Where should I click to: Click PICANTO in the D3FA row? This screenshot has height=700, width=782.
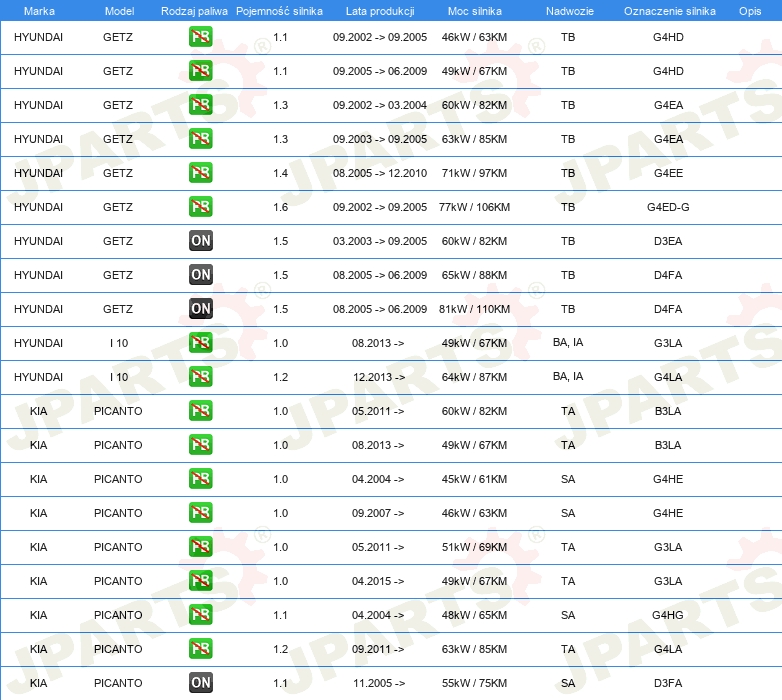coord(118,683)
